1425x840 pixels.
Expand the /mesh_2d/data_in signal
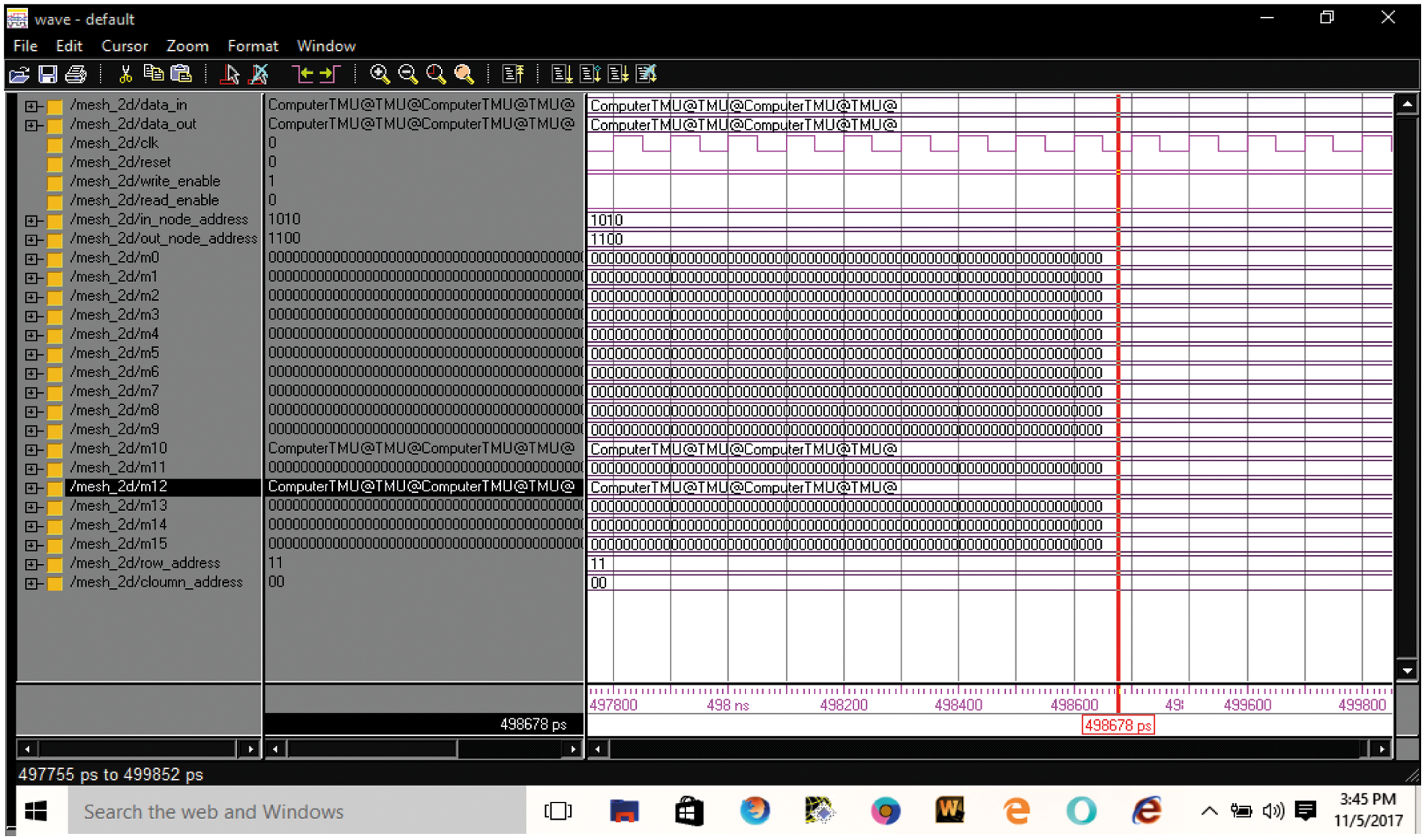coord(31,106)
